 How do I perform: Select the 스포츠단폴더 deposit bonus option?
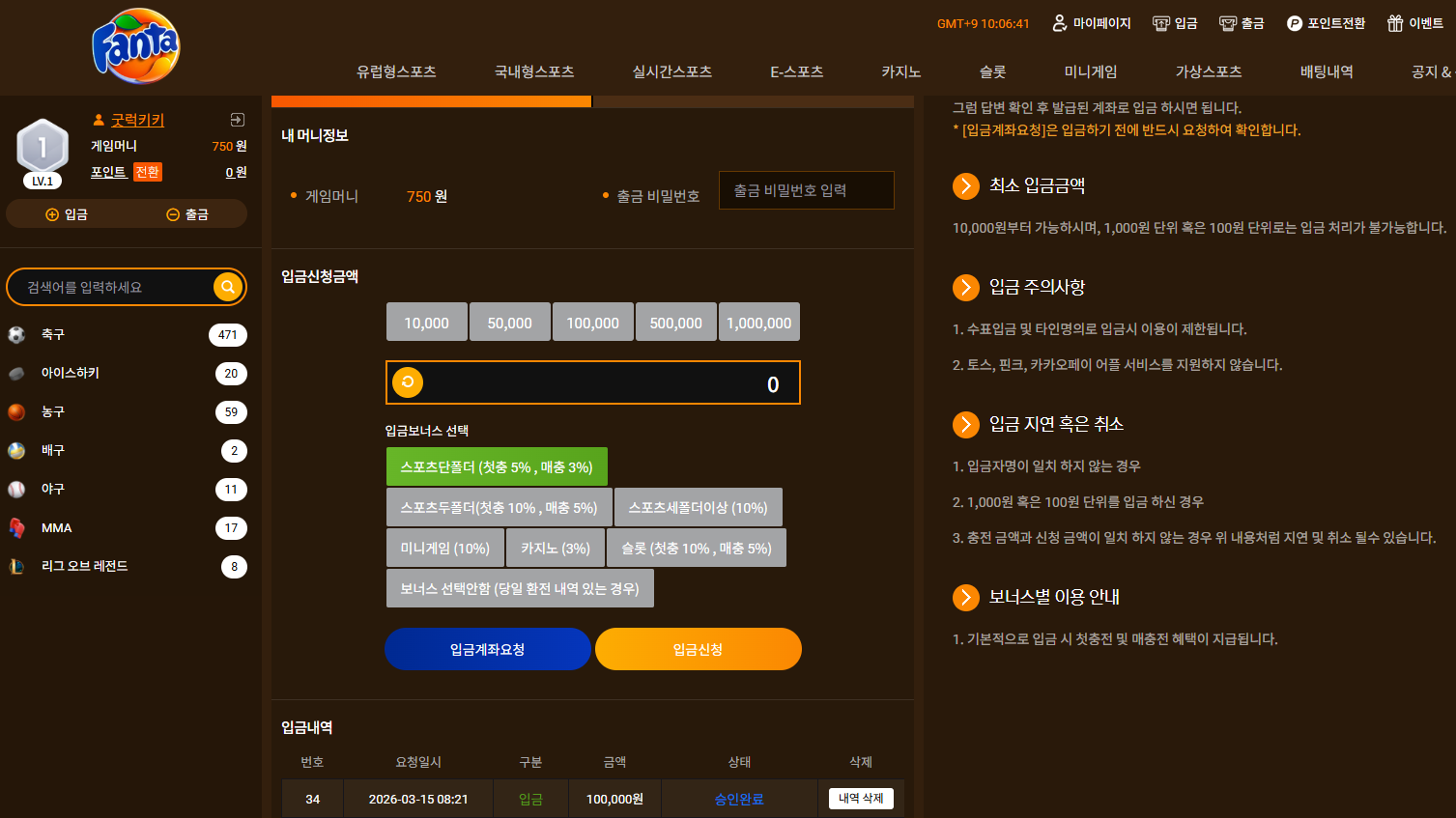497,466
